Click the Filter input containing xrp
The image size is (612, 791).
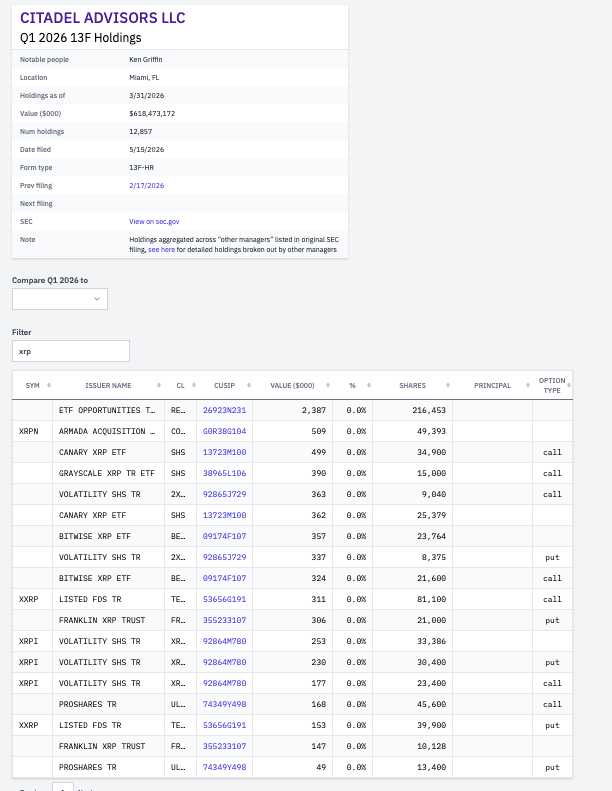point(71,351)
